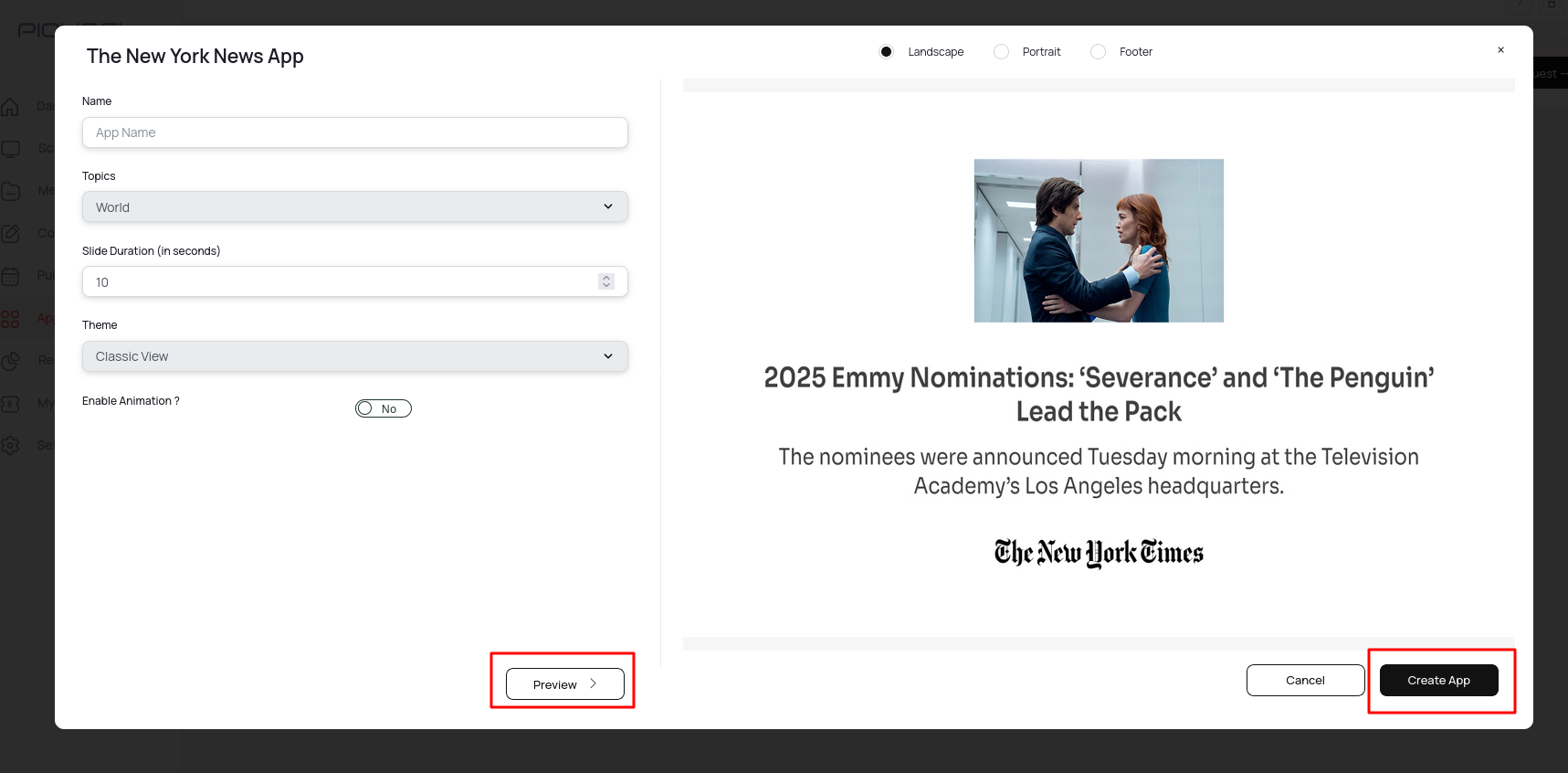
Task: Click the news article preview image
Action: click(1099, 240)
